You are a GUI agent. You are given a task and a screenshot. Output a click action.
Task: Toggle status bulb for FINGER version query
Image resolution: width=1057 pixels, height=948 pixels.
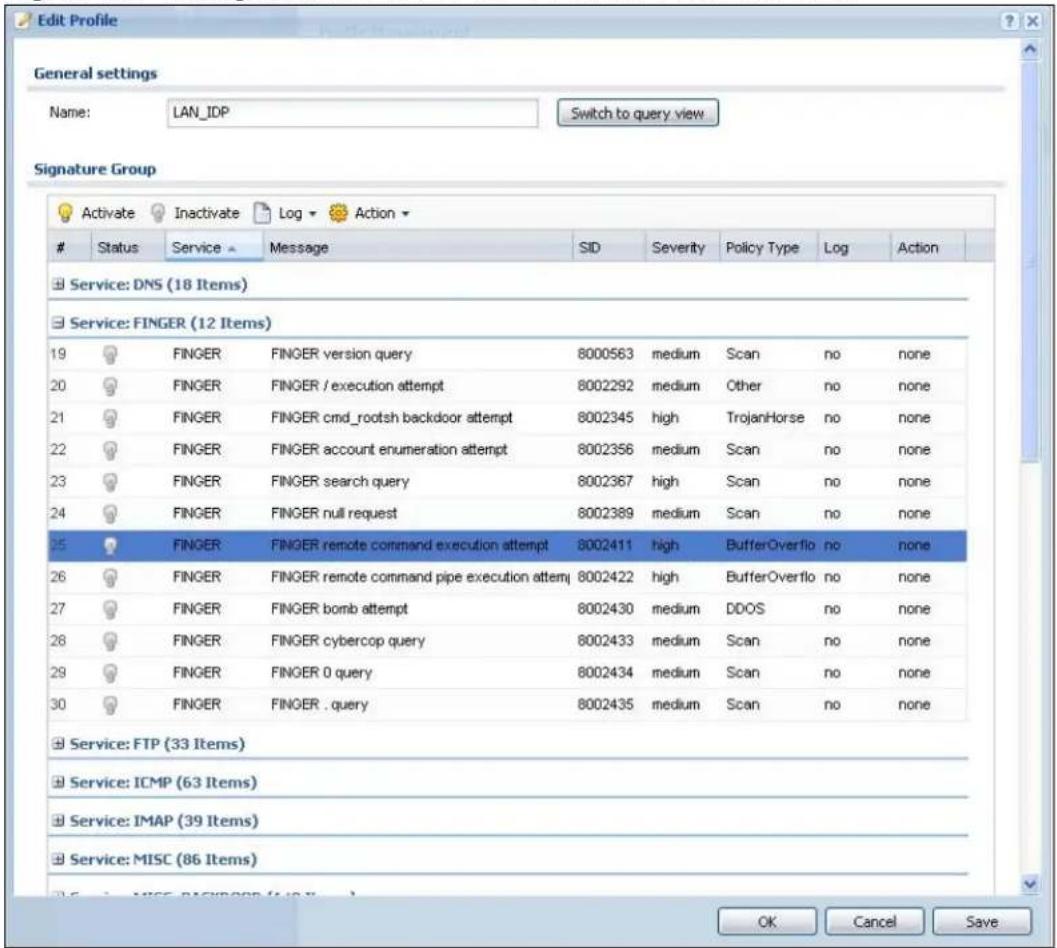click(x=110, y=355)
